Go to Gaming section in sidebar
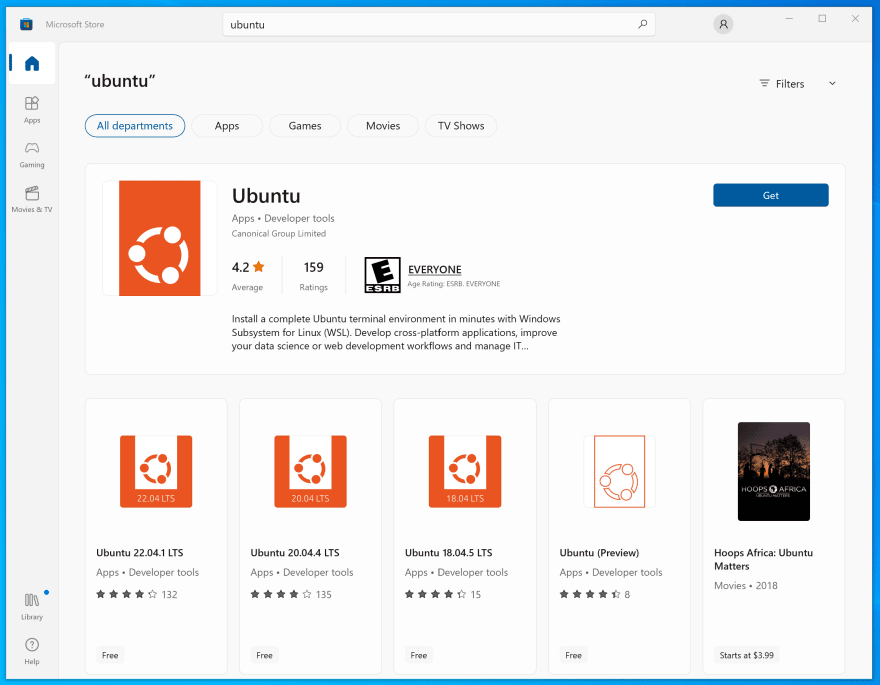This screenshot has width=880, height=685. [x=32, y=154]
